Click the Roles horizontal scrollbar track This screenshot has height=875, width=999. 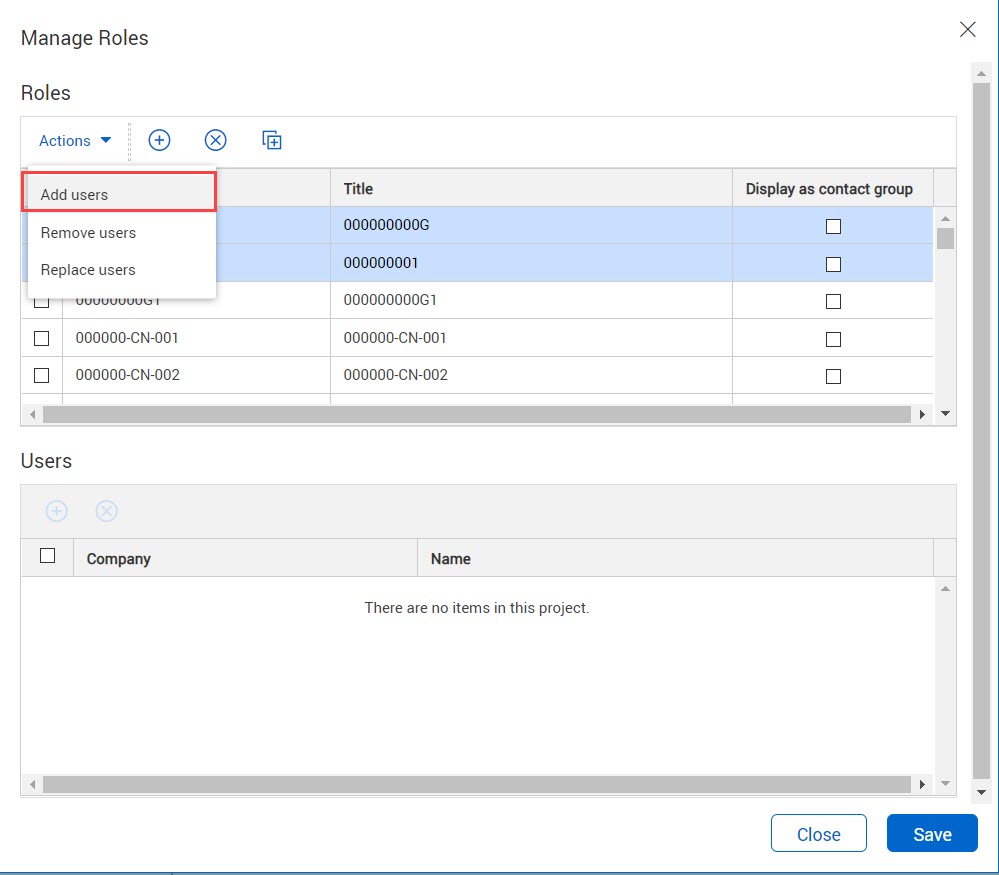coord(478,414)
